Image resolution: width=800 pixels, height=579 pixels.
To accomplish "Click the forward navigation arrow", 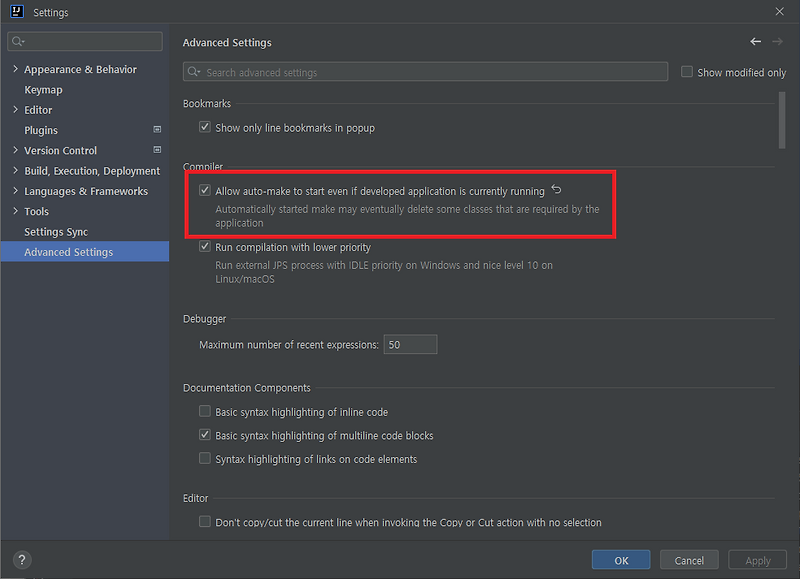I will coord(777,42).
